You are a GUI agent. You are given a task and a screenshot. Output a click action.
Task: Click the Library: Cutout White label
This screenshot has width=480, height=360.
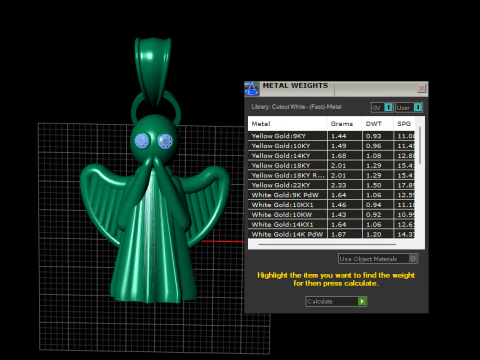click(296, 107)
